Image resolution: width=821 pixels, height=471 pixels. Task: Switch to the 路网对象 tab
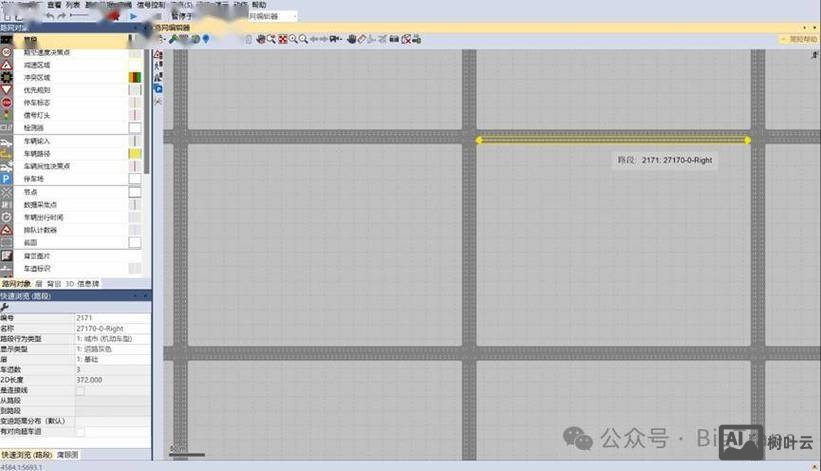click(16, 284)
